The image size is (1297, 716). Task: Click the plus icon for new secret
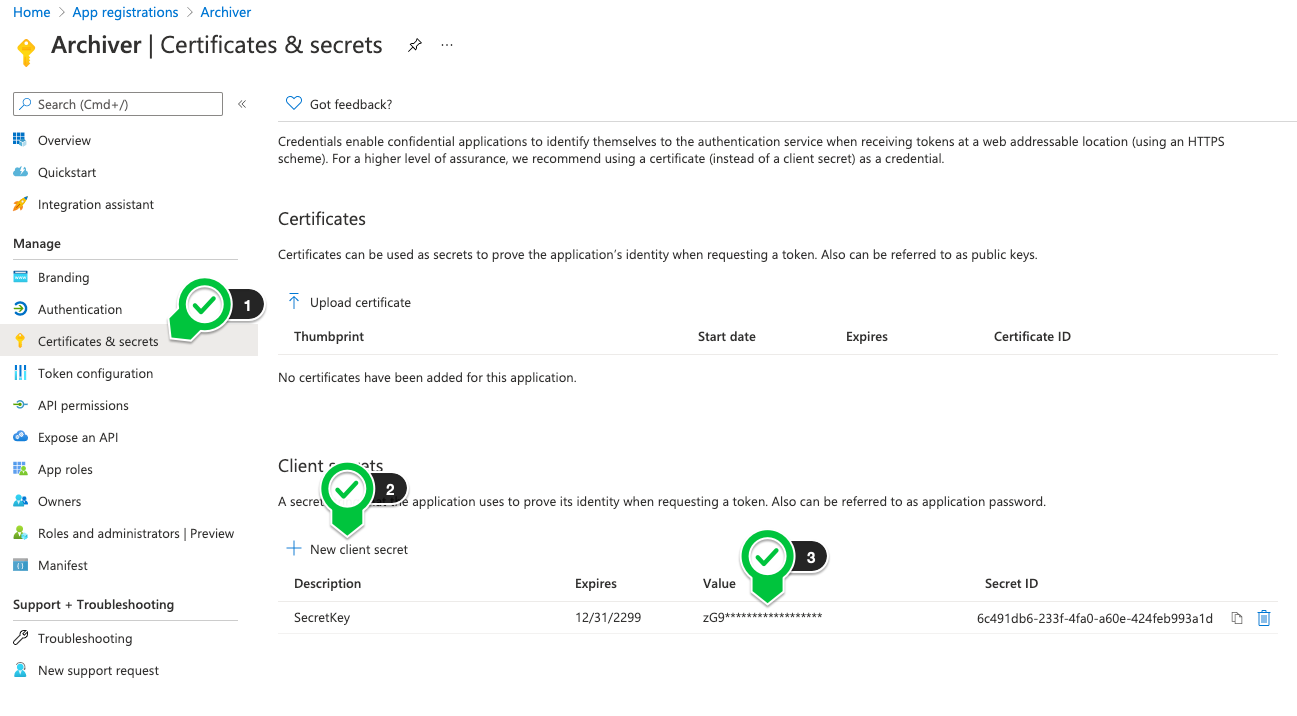(x=294, y=548)
